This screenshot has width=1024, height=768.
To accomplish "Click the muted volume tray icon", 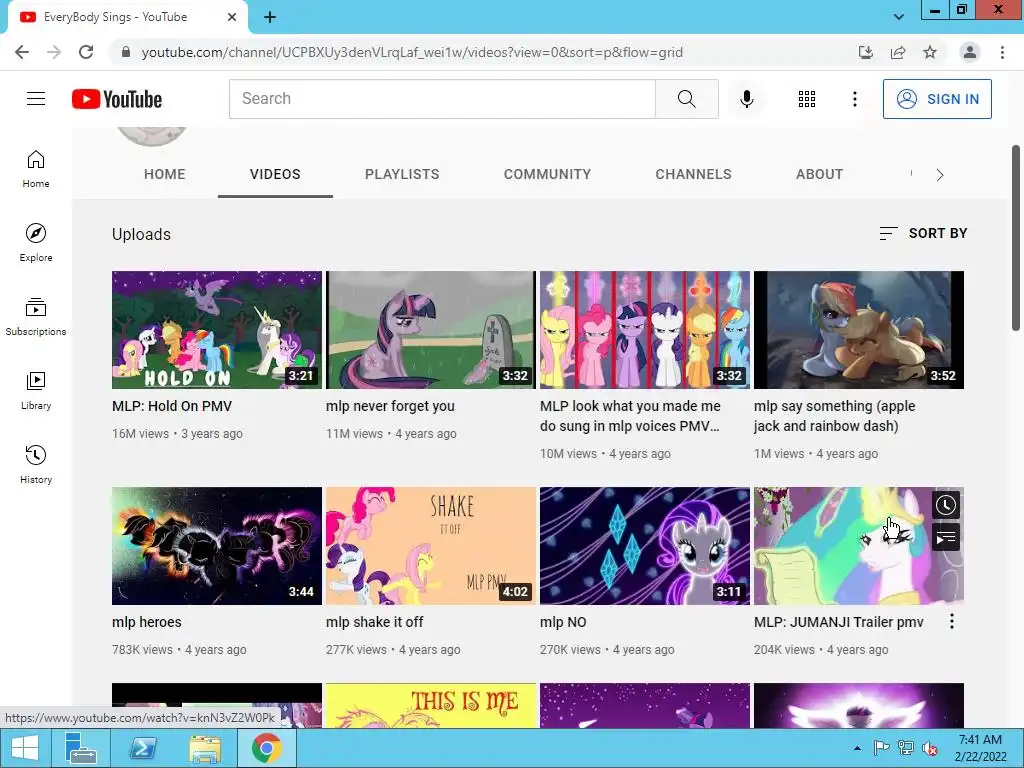I will [929, 748].
